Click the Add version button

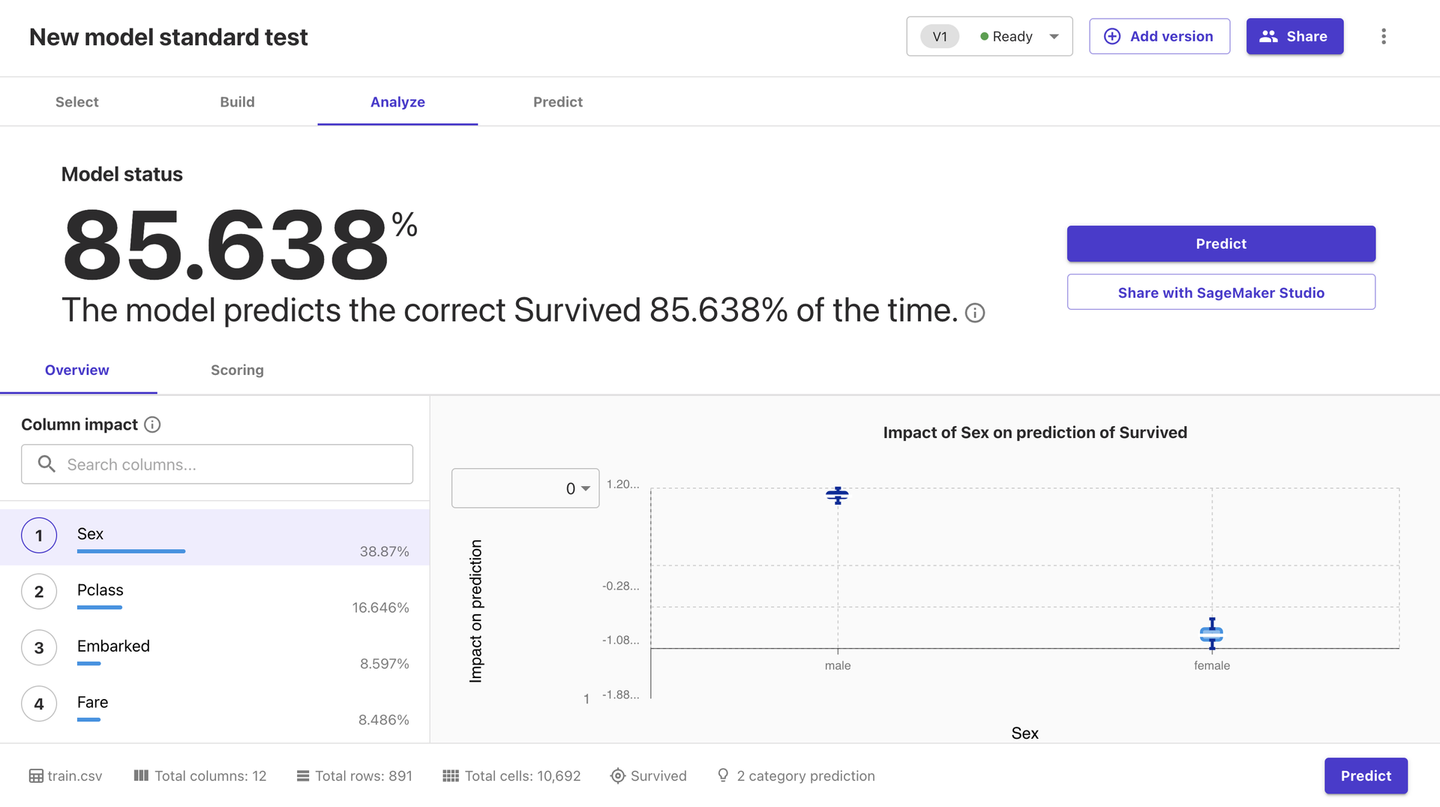click(1159, 37)
